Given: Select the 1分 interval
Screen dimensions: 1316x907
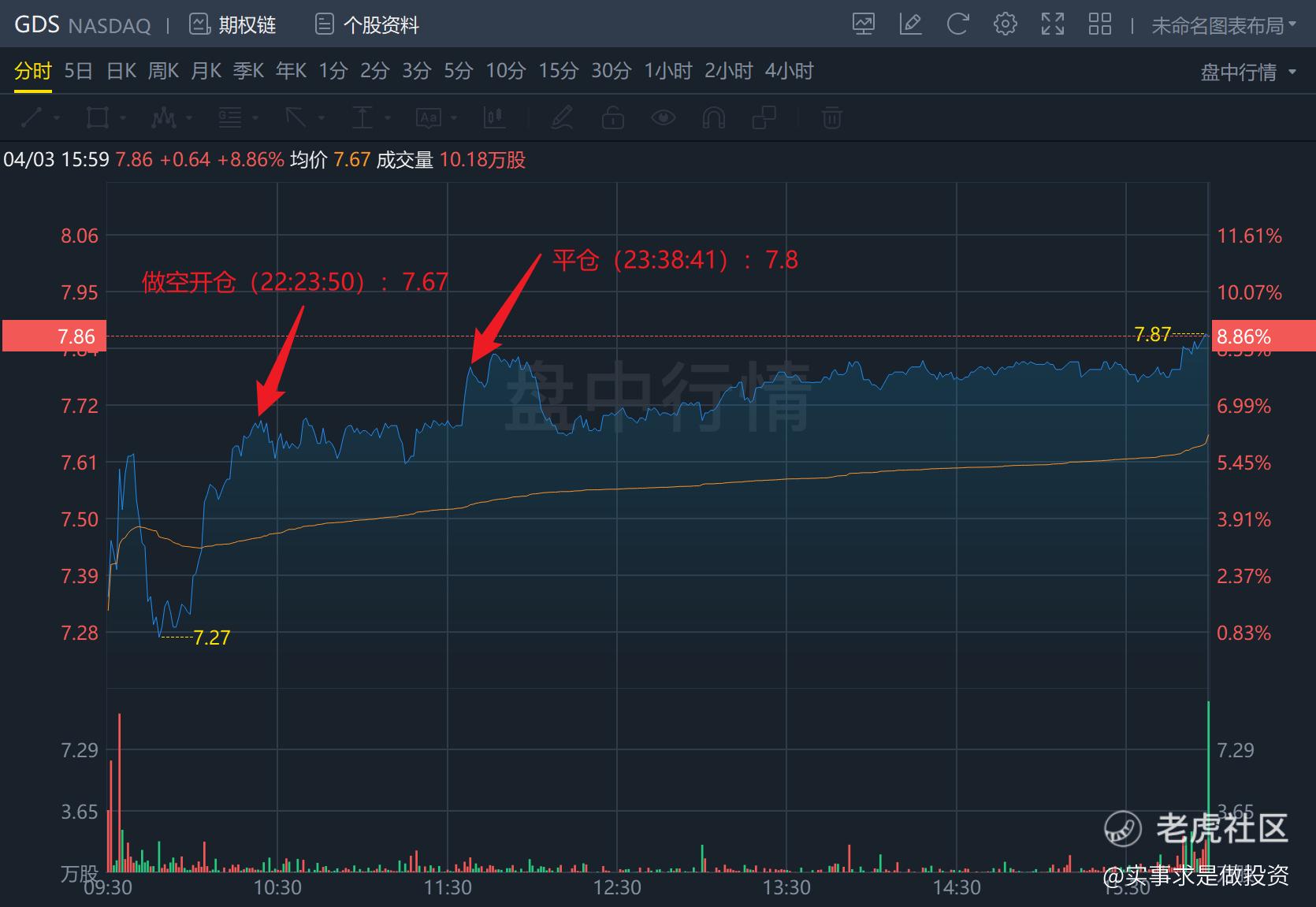Looking at the screenshot, I should click(333, 72).
